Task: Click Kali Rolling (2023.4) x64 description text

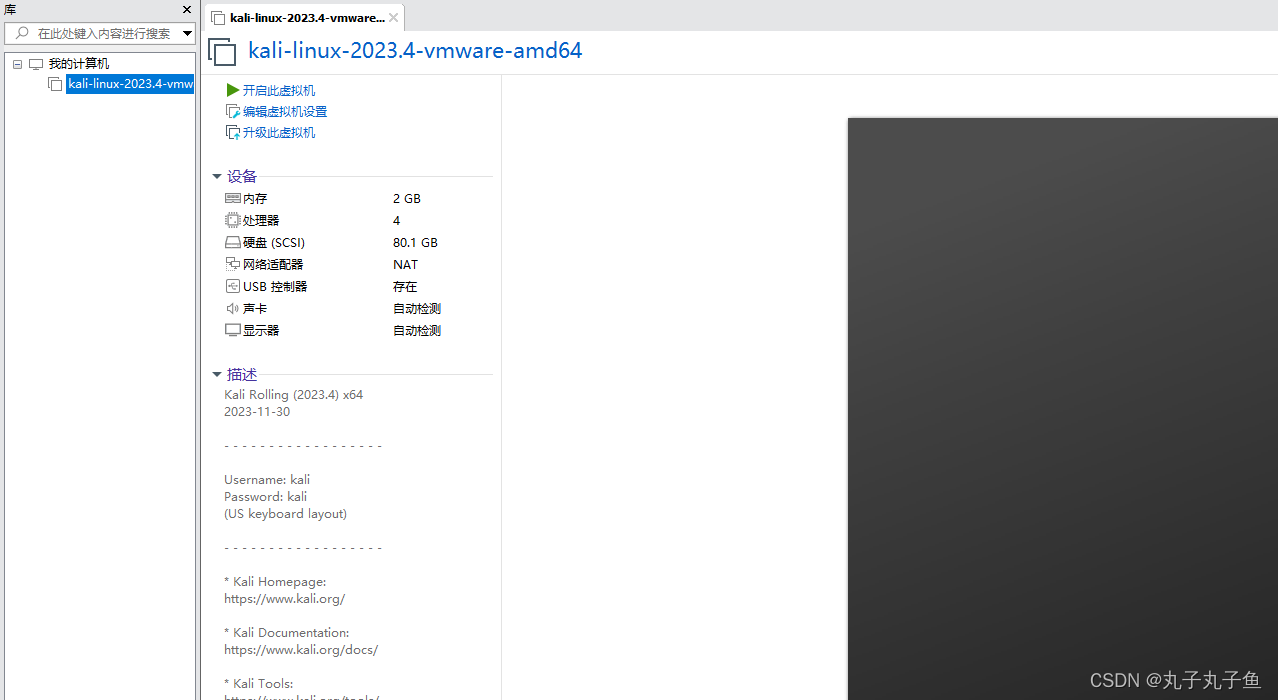Action: (x=294, y=395)
